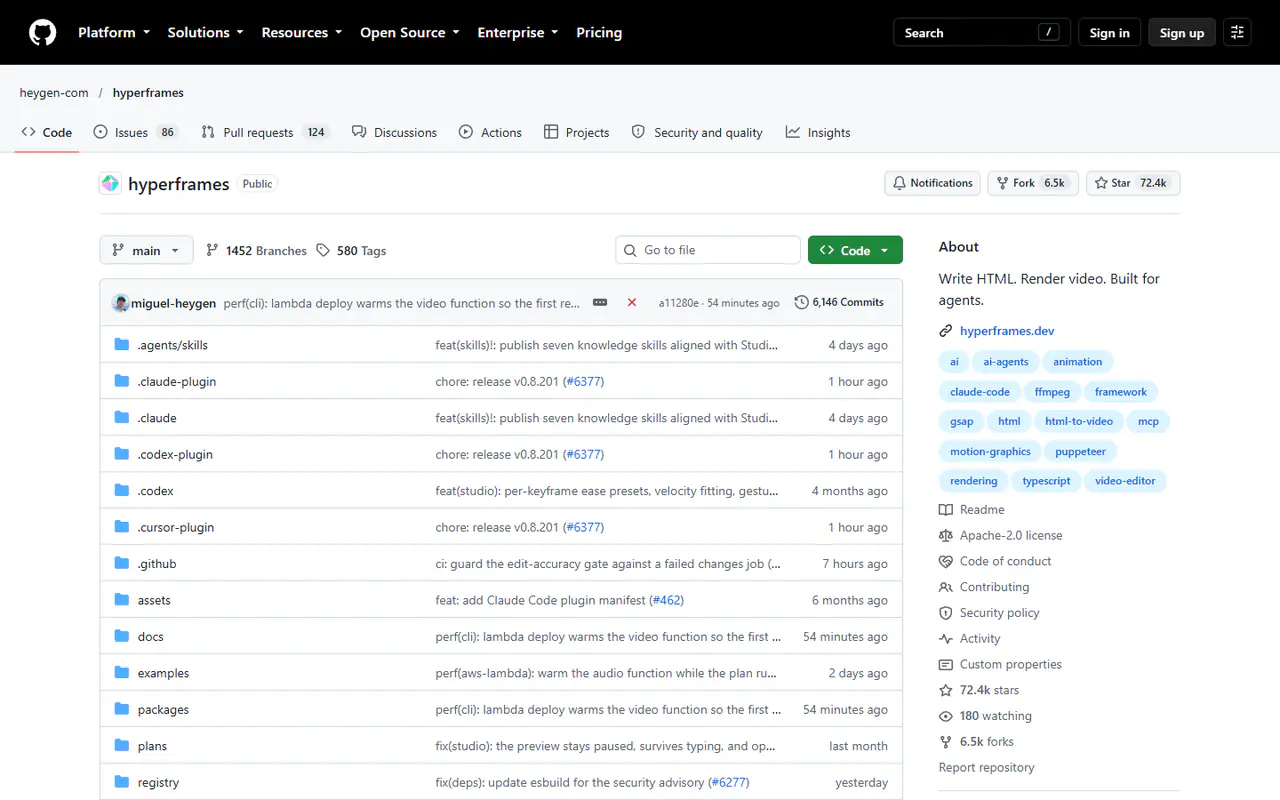Click the Pricing link in header
Screen dimensions: 1280x800
[599, 33]
